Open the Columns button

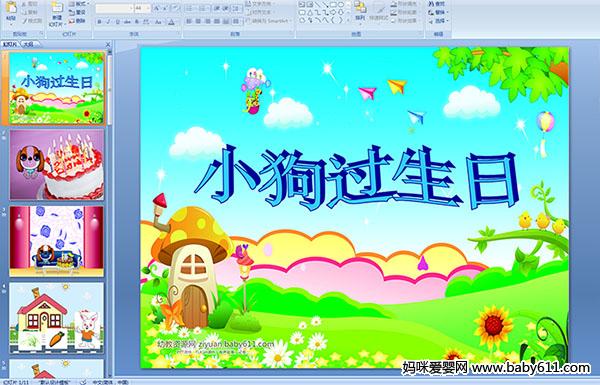click(236, 21)
